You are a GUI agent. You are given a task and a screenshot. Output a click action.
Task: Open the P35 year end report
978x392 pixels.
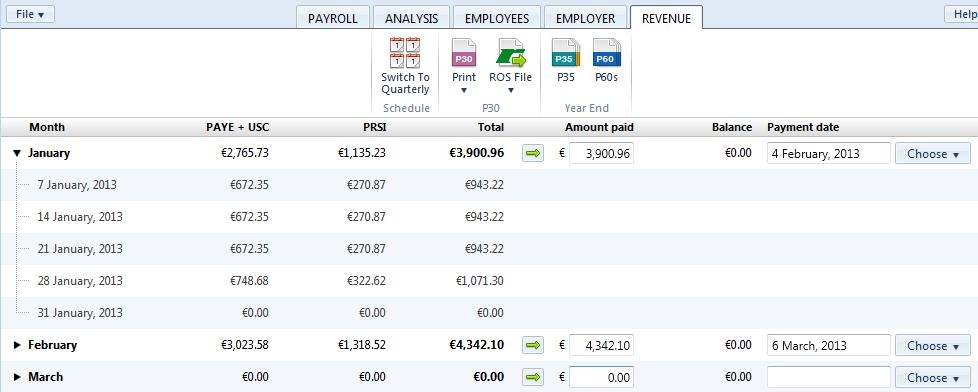[x=566, y=53]
